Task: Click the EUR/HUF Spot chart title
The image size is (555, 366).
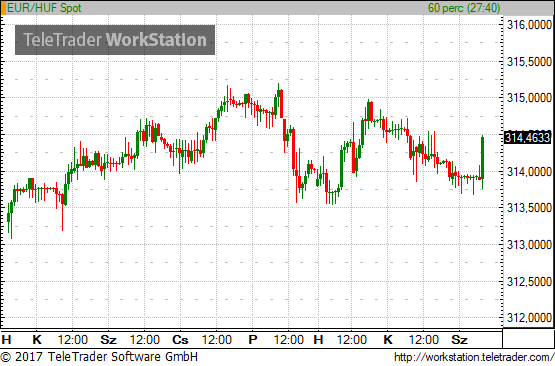Action: (44, 7)
